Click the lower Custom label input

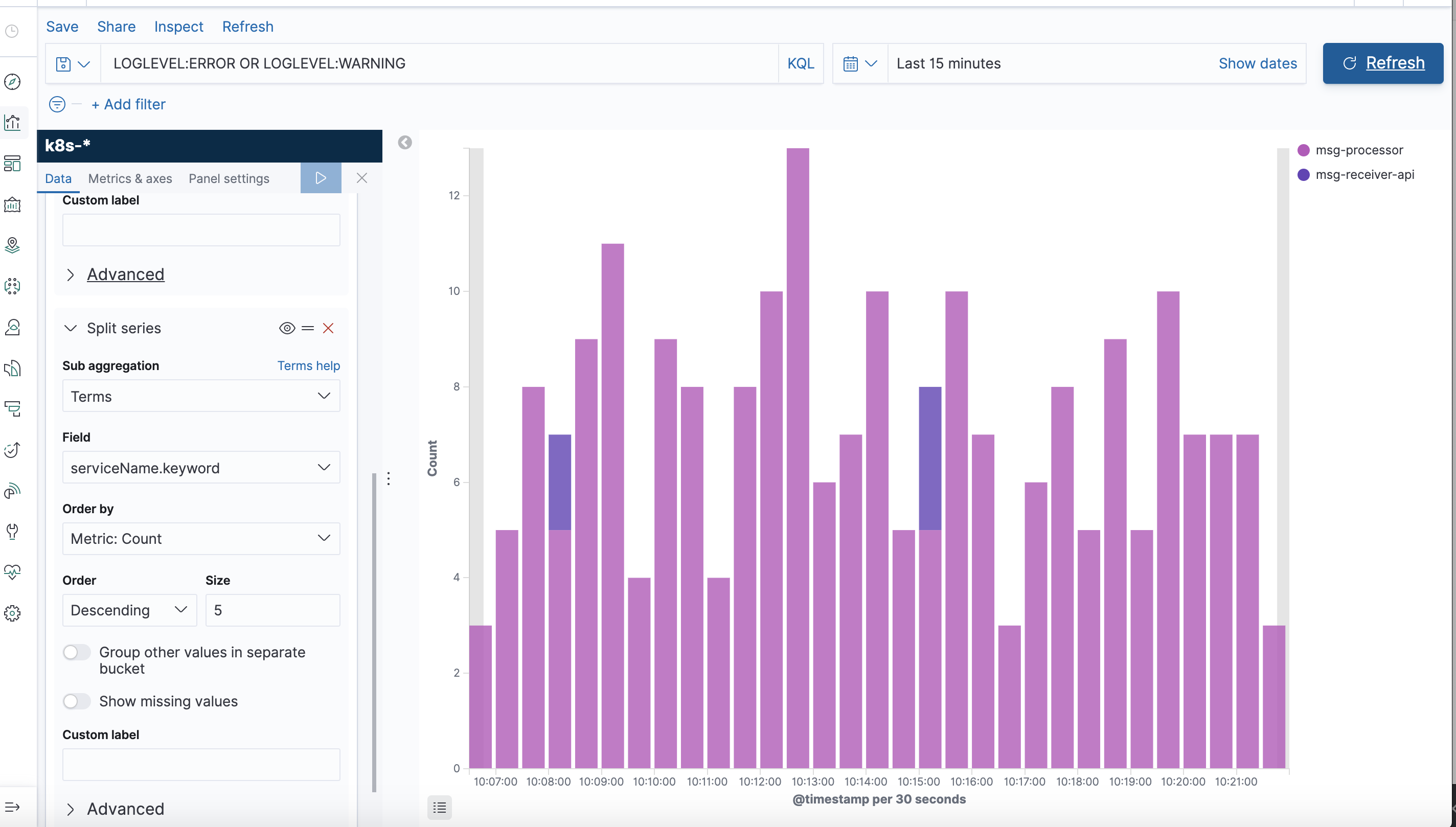pyautogui.click(x=201, y=765)
